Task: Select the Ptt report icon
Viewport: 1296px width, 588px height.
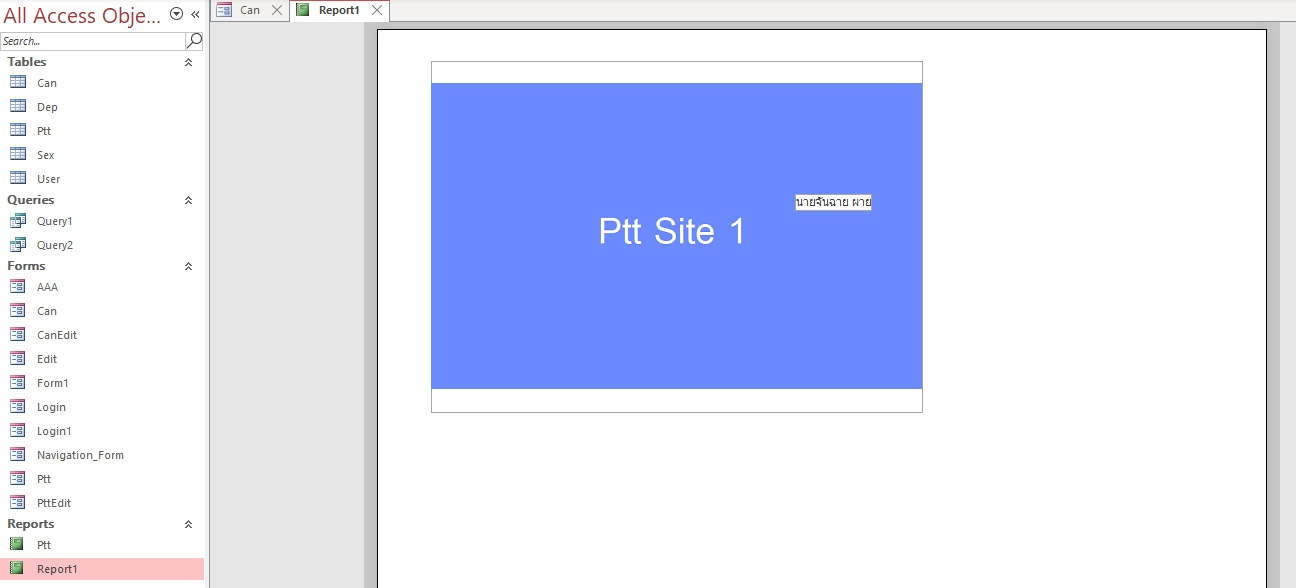Action: pyautogui.click(x=17, y=545)
